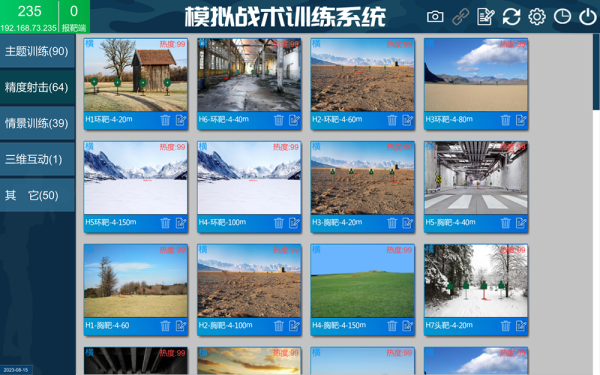
Task: Delete the H3-胸靶-4-20m scene
Action: click(x=392, y=223)
